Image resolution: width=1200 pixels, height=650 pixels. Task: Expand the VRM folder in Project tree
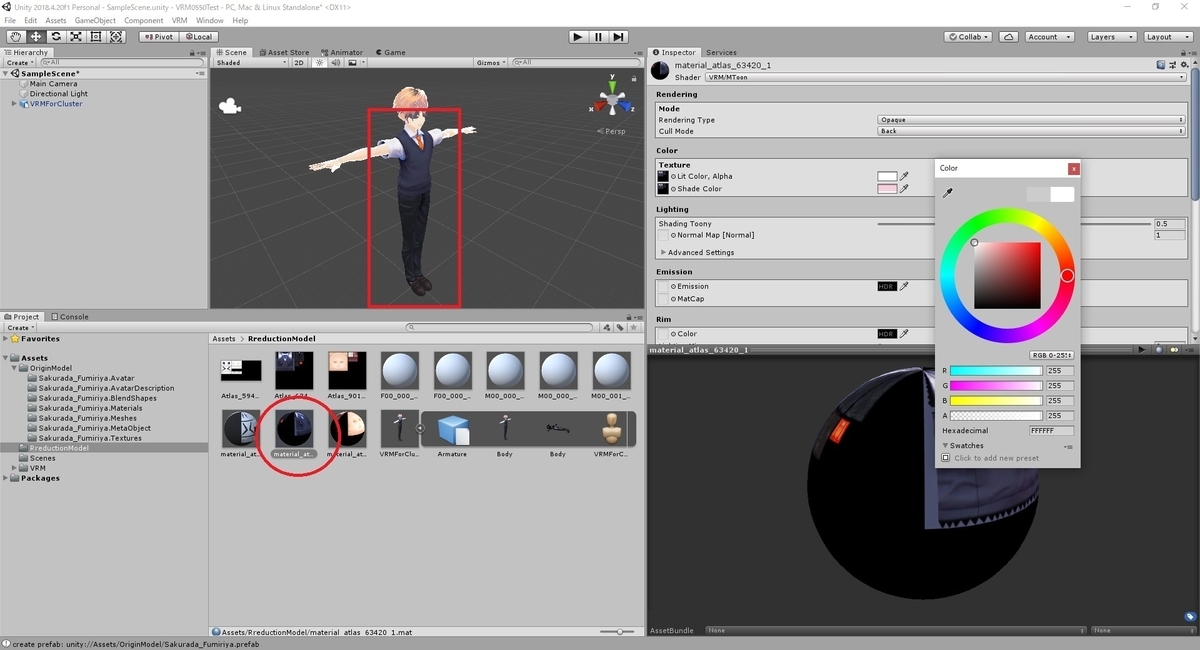tap(15, 468)
